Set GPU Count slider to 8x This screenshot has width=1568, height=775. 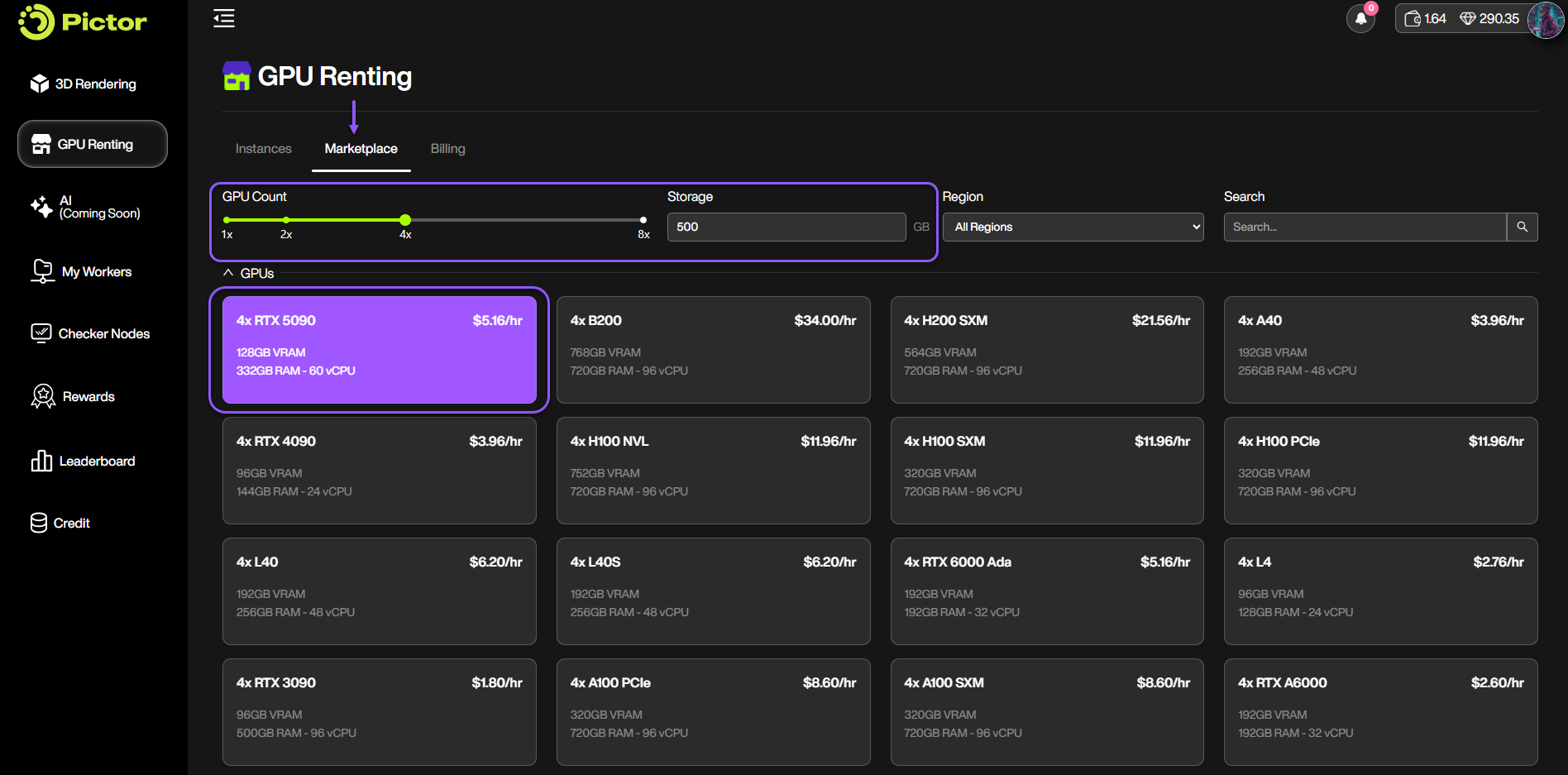click(643, 220)
